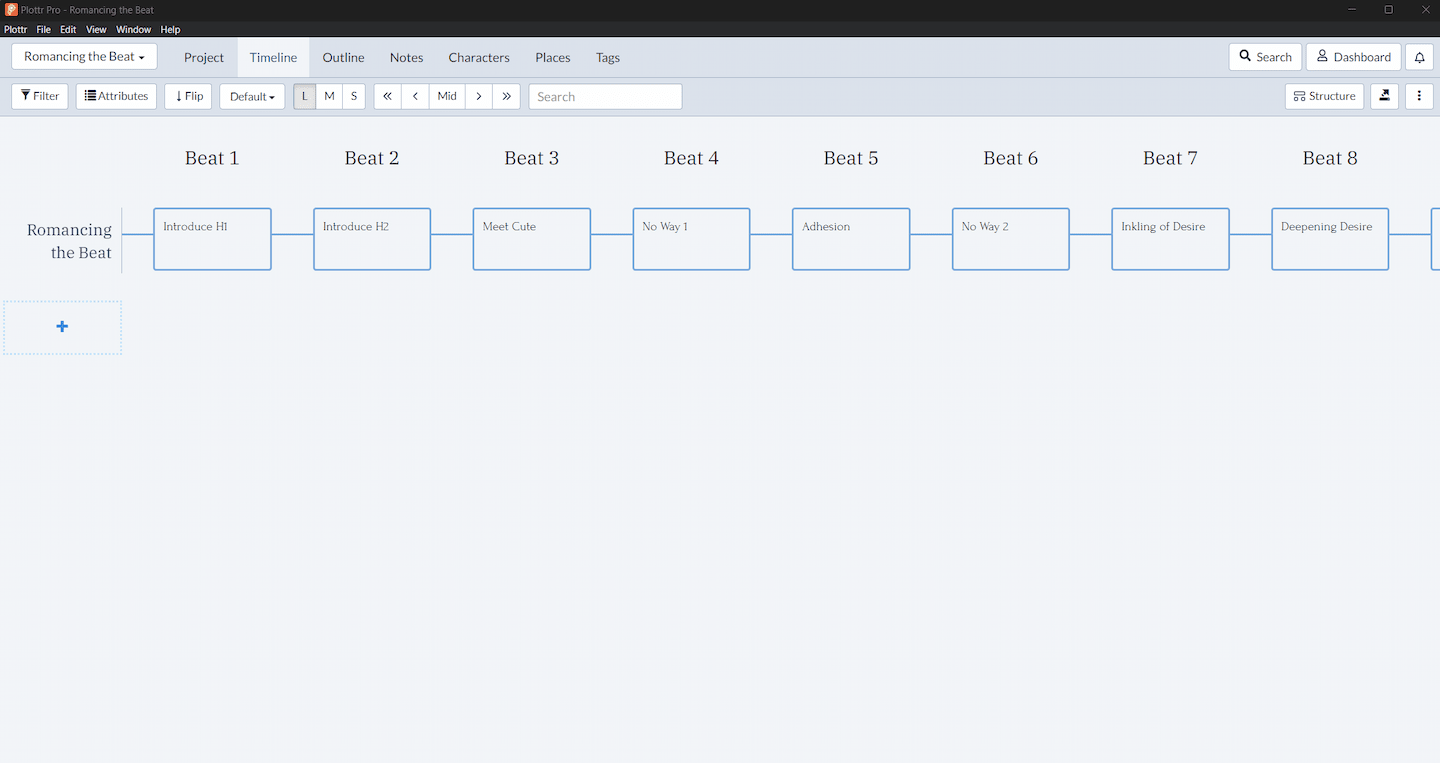Viewport: 1440px width, 763px height.
Task: Select Large card size L
Action: [305, 96]
